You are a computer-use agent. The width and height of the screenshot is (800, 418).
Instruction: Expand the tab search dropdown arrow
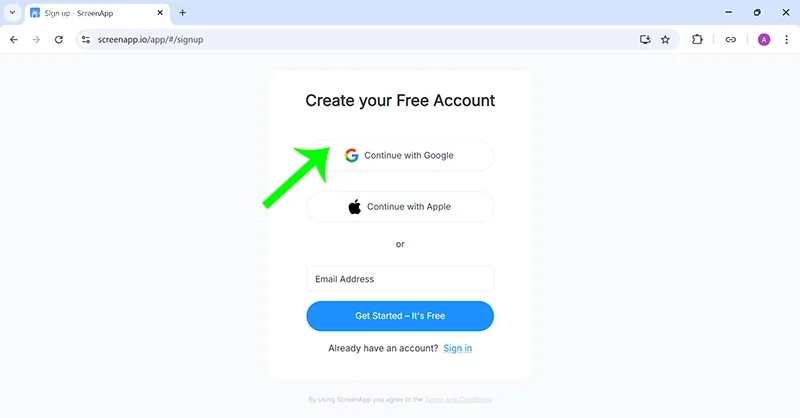[x=12, y=13]
